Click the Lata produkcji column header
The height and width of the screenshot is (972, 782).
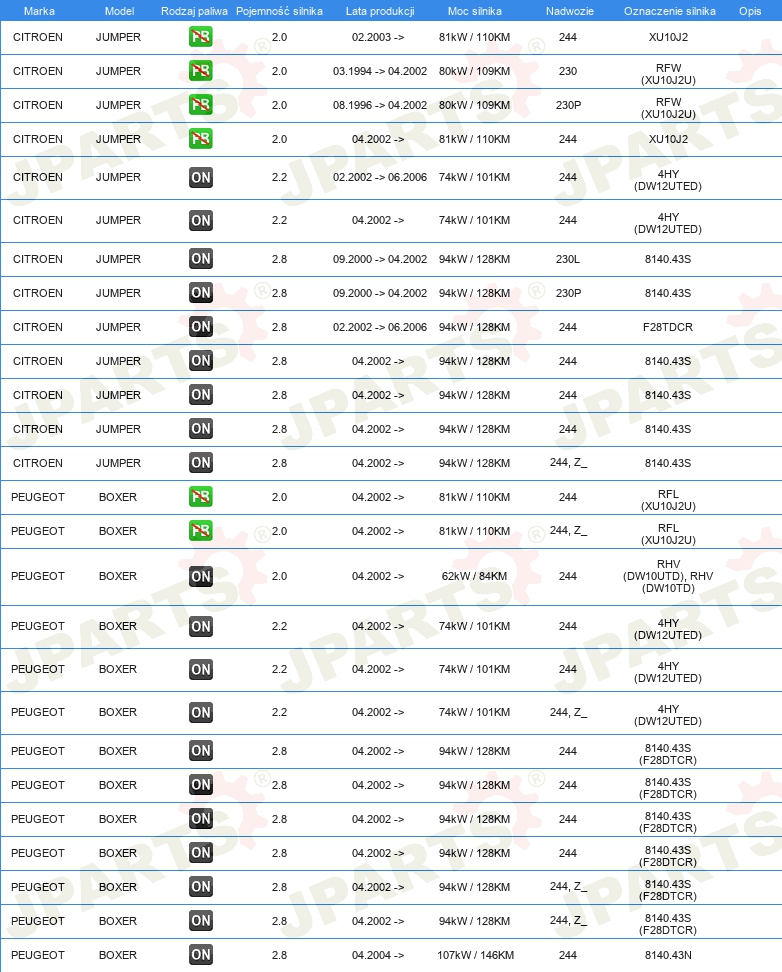[380, 11]
